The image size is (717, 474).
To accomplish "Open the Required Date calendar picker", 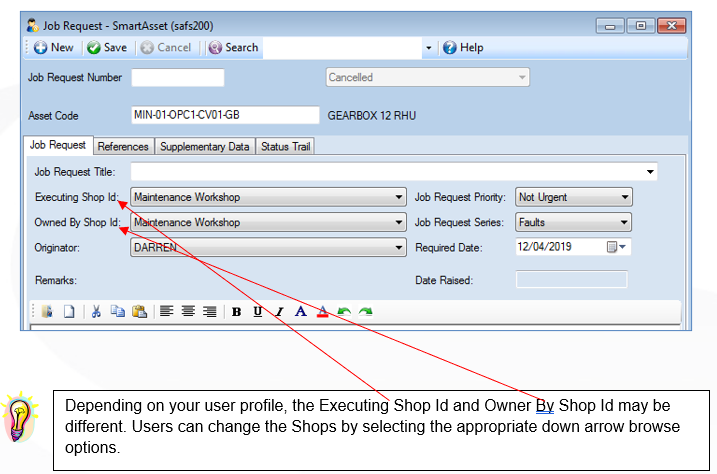I will pyautogui.click(x=616, y=247).
